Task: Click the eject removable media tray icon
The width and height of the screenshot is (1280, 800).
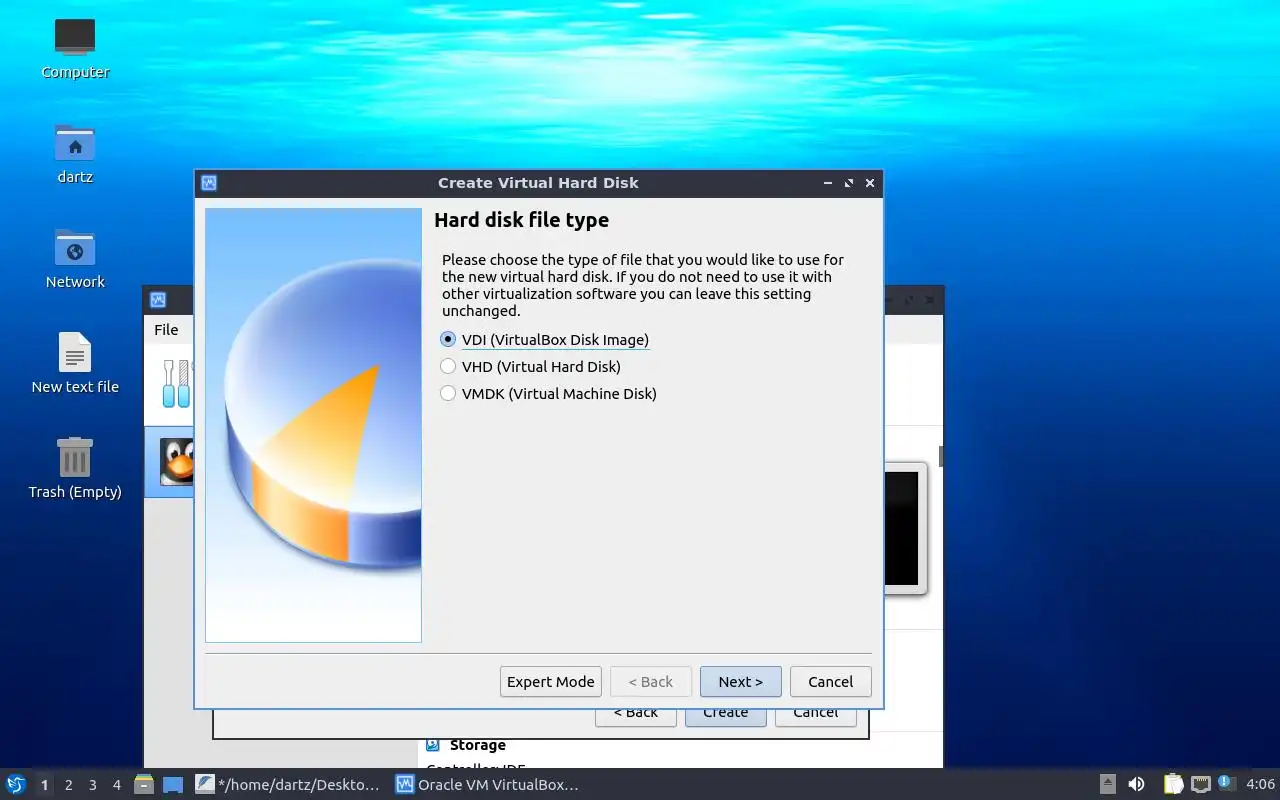Action: 1107,785
